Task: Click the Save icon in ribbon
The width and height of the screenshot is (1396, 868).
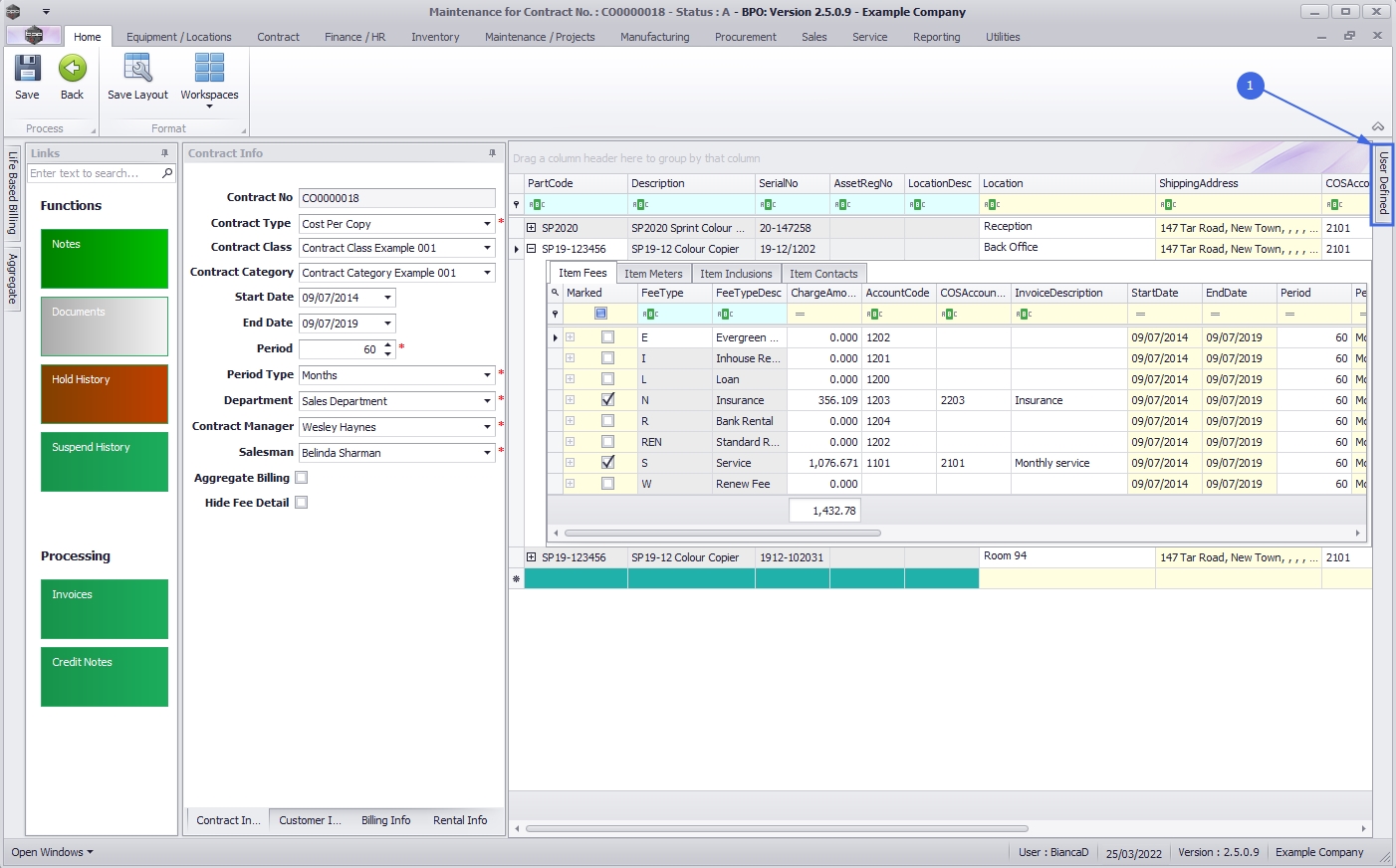Action: 27,69
